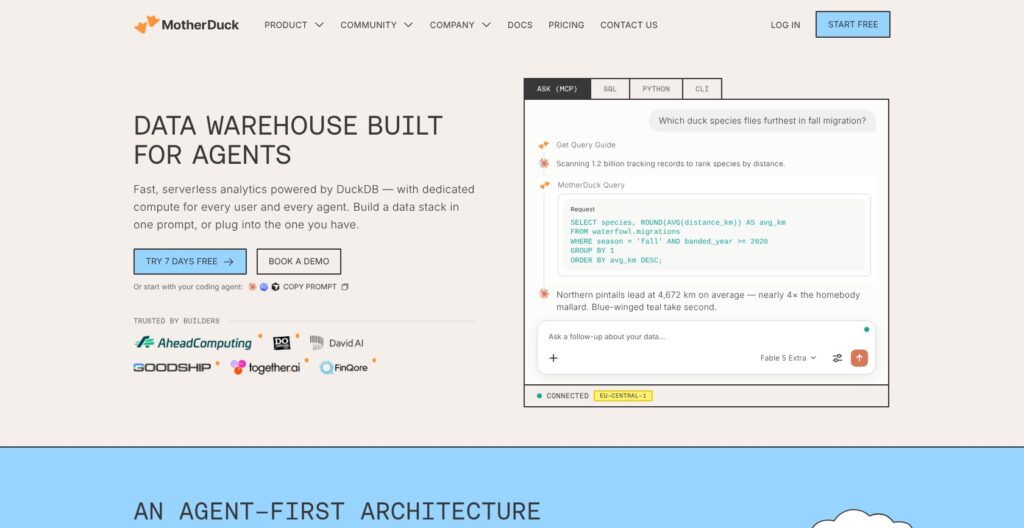Switch to the CLI tab
Viewport: 1024px width, 528px height.
click(x=702, y=89)
